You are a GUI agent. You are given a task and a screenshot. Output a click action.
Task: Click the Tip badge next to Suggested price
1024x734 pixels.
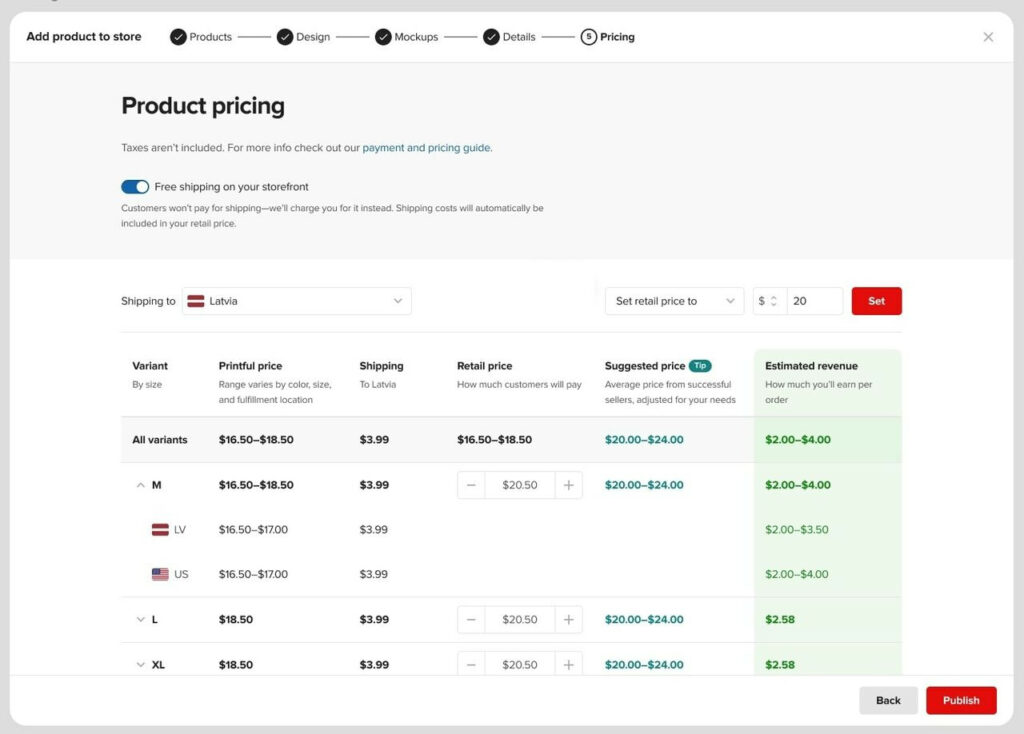click(x=700, y=365)
